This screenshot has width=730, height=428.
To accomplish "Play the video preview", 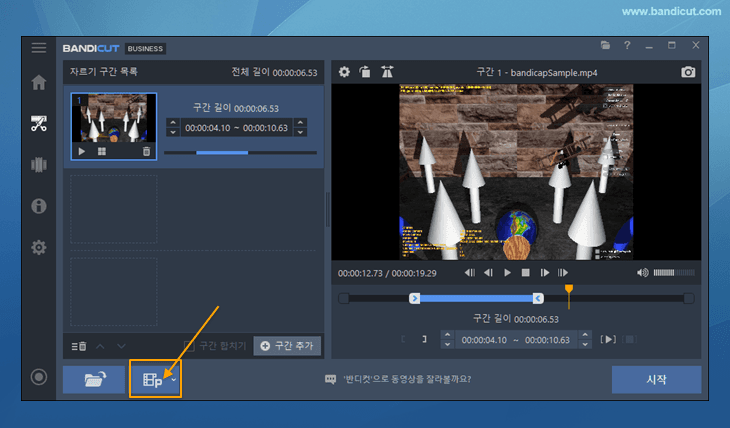I will [507, 272].
